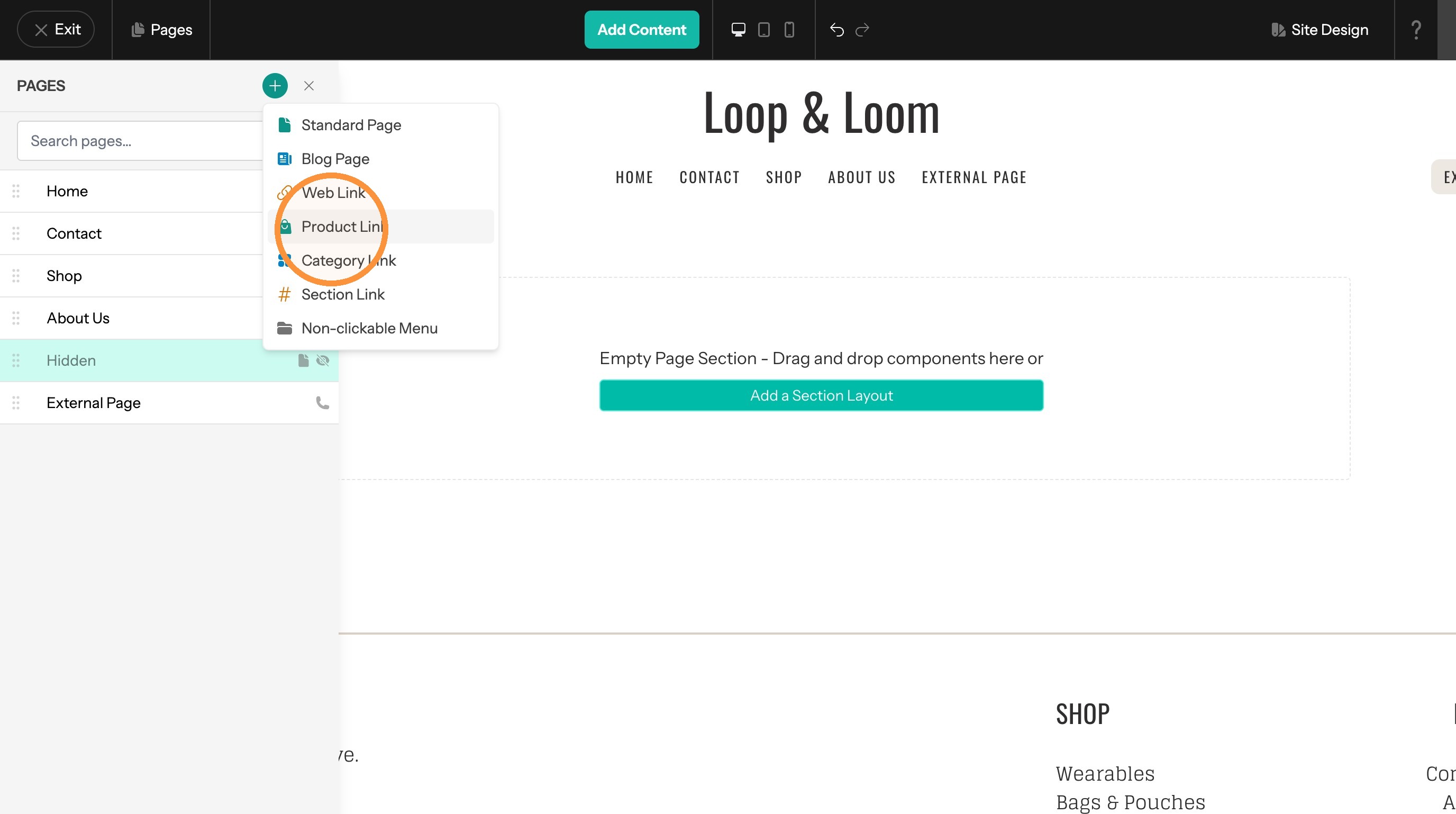1456x814 pixels.
Task: Click the green add page plus icon
Action: coord(275,86)
